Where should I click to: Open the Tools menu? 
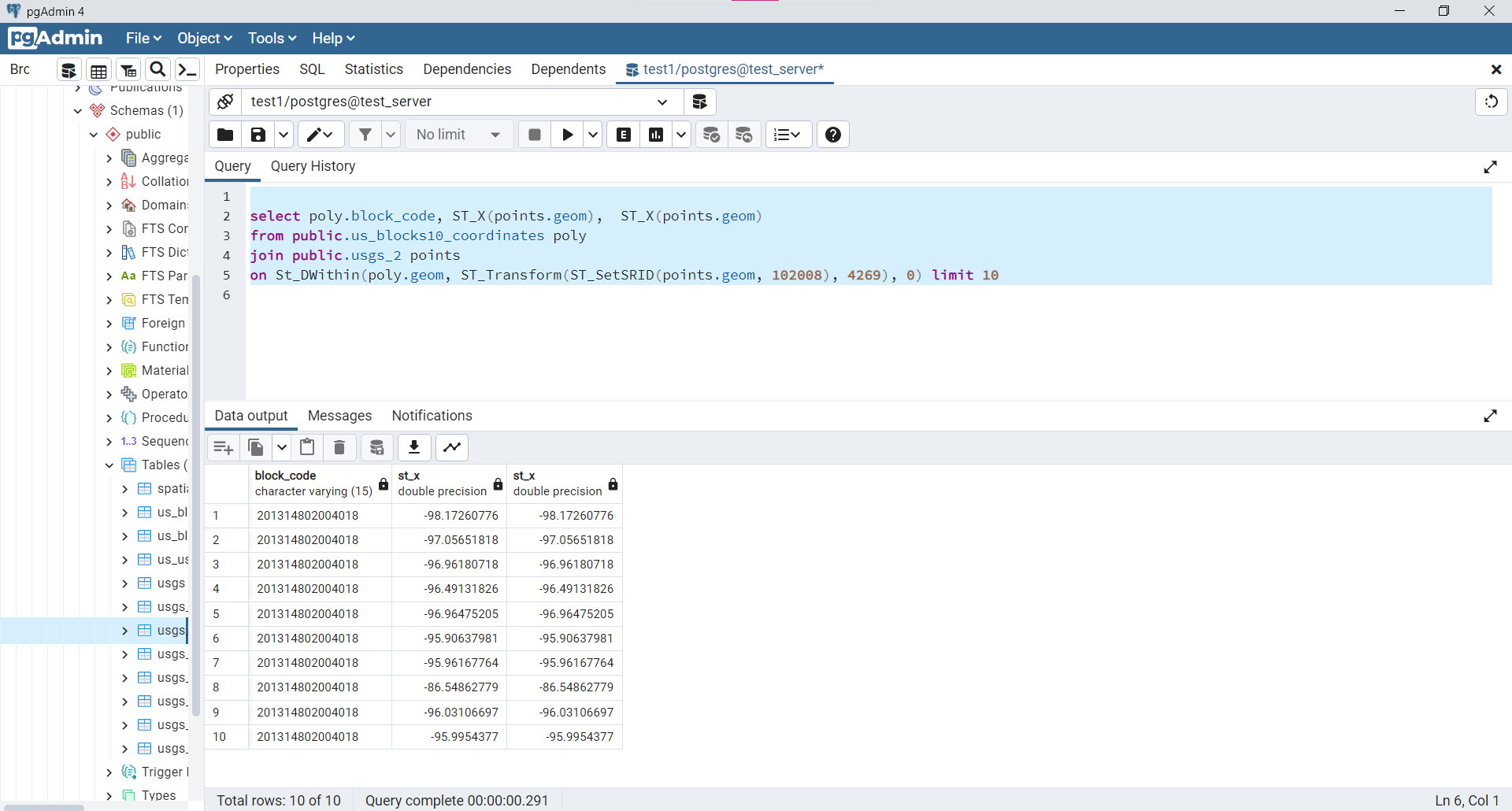click(272, 39)
